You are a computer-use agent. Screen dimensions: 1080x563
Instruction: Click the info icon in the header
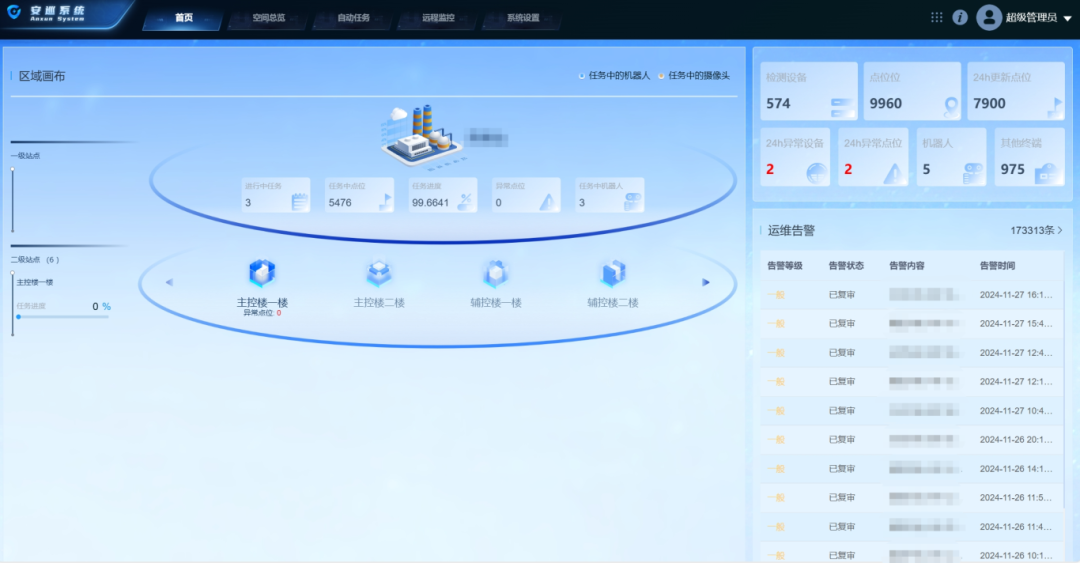(x=960, y=17)
